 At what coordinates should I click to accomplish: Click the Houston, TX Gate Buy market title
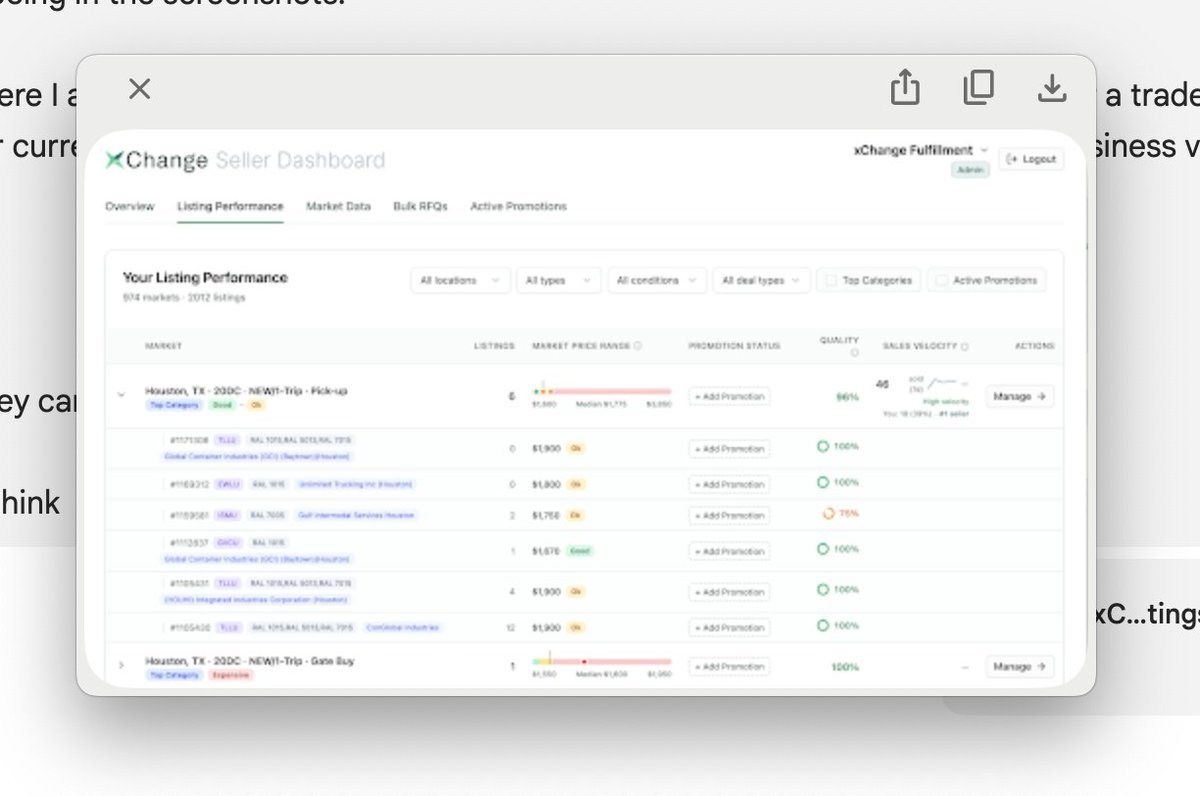(250, 661)
